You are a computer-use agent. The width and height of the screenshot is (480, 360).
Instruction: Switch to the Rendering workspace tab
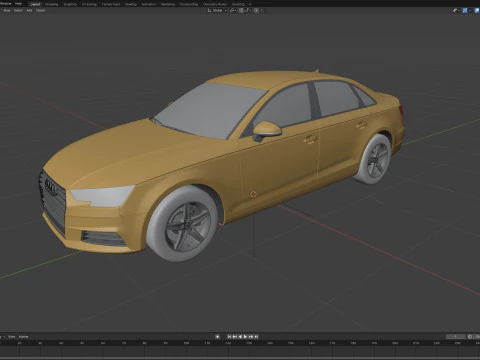pos(168,4)
